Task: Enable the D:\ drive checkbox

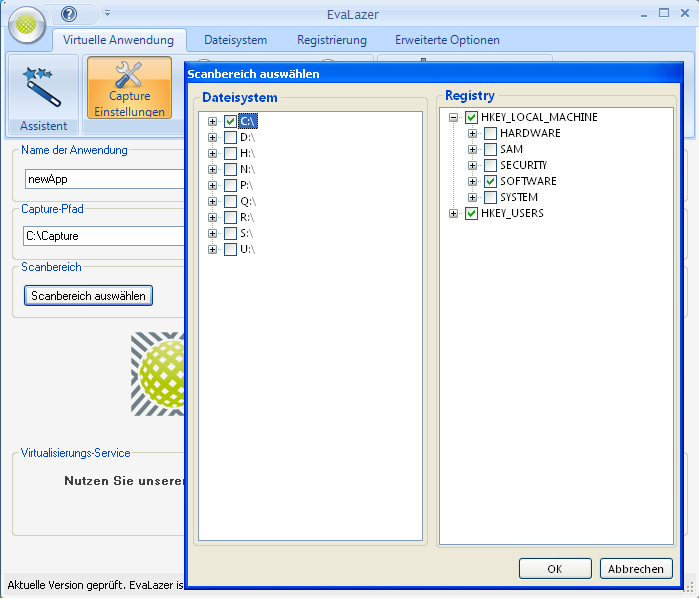Action: click(230, 137)
